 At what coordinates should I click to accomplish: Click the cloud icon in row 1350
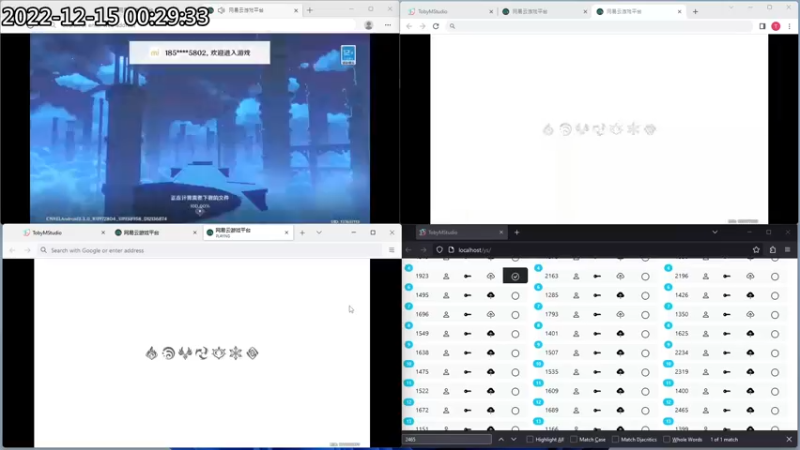pos(750,314)
